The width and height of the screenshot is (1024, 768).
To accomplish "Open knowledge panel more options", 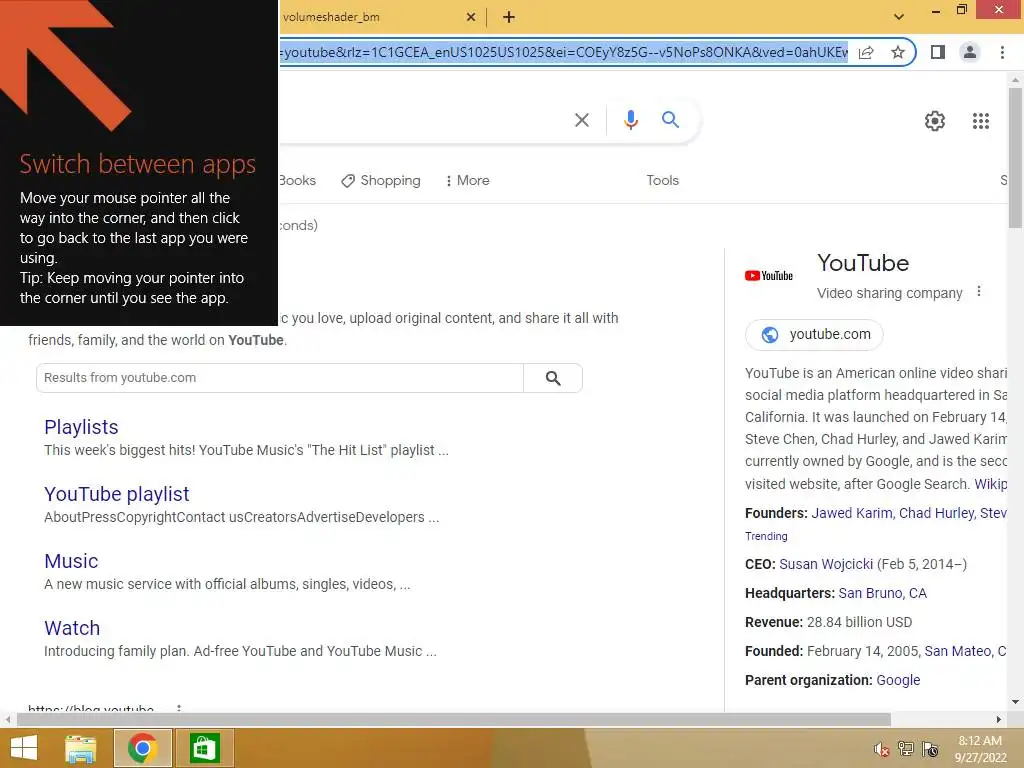I will click(x=978, y=291).
